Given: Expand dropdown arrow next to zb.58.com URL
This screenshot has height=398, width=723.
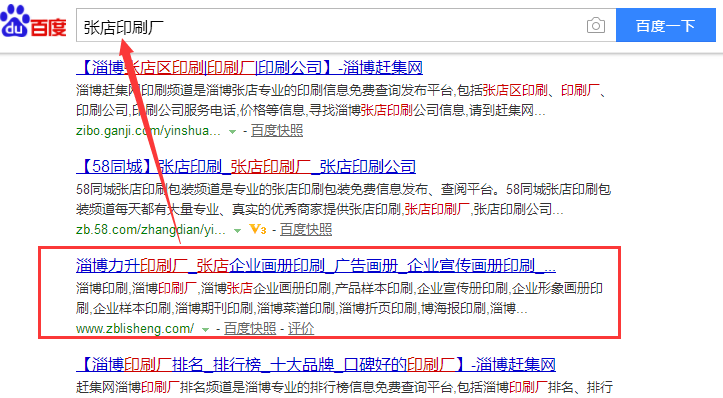Looking at the screenshot, I should click(x=237, y=231).
